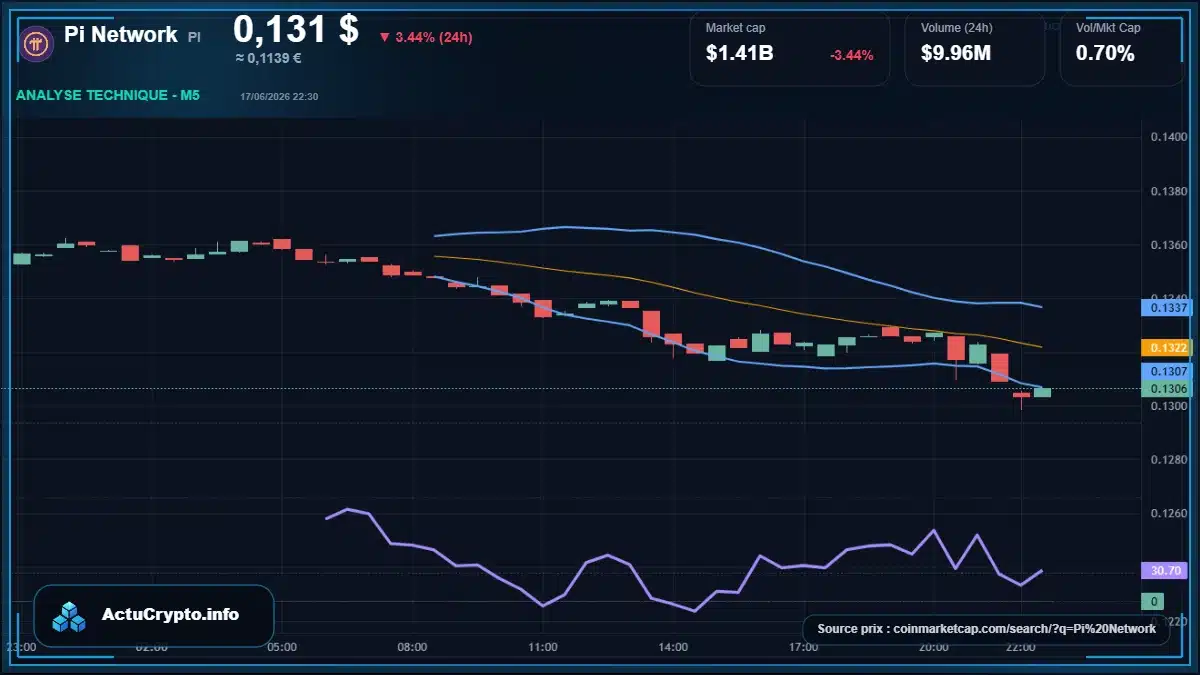Click the last green candle on the chart
This screenshot has width=1200, height=675.
(1042, 392)
